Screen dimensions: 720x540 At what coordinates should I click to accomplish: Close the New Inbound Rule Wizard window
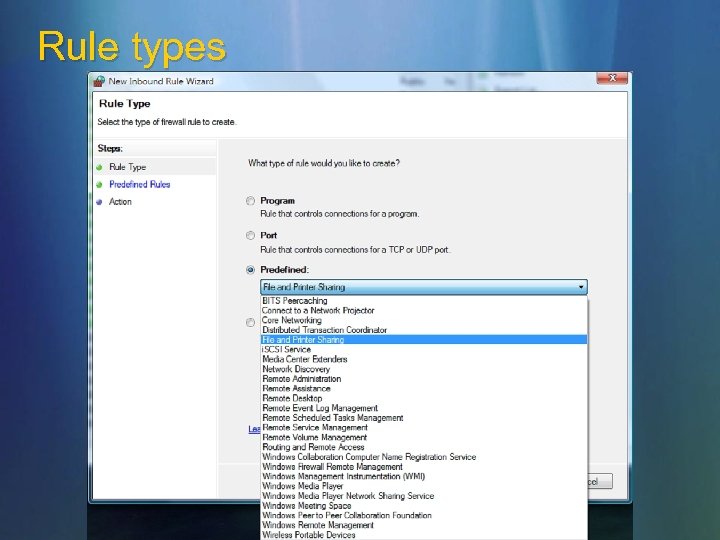[612, 78]
